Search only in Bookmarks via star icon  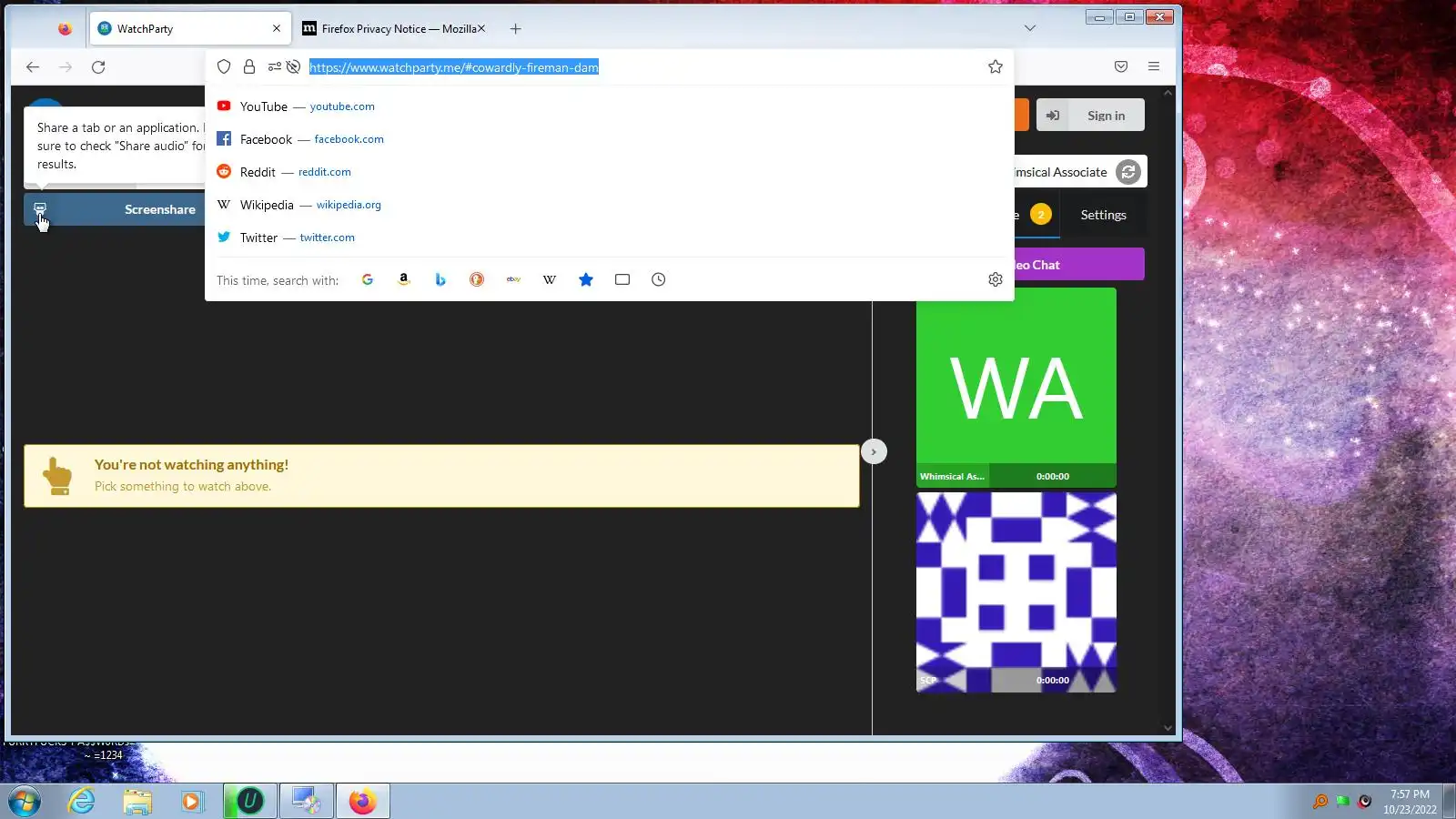(x=586, y=279)
